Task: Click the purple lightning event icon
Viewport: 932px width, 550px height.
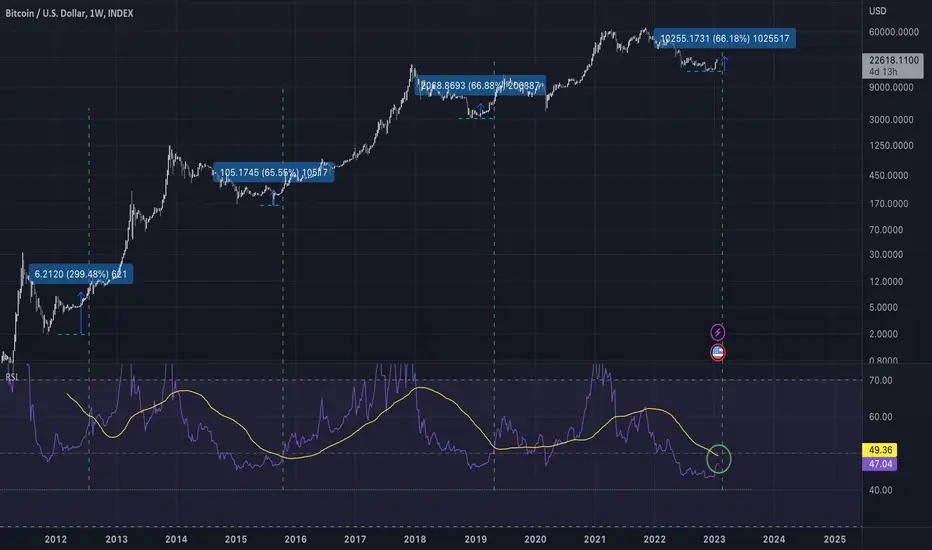Action: pos(717,332)
